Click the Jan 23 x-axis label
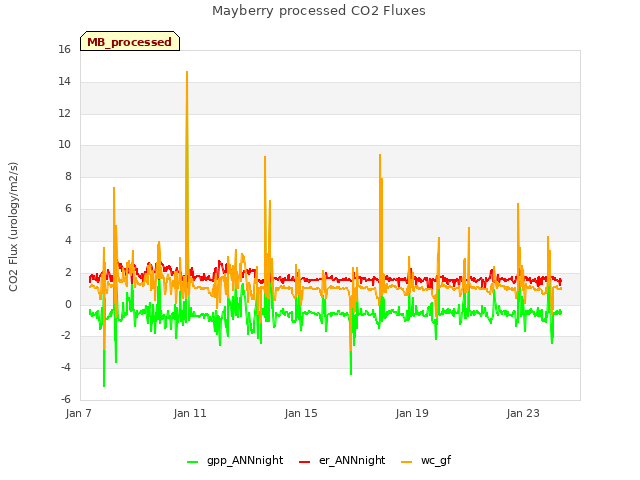The height and width of the screenshot is (480, 640). [523, 413]
